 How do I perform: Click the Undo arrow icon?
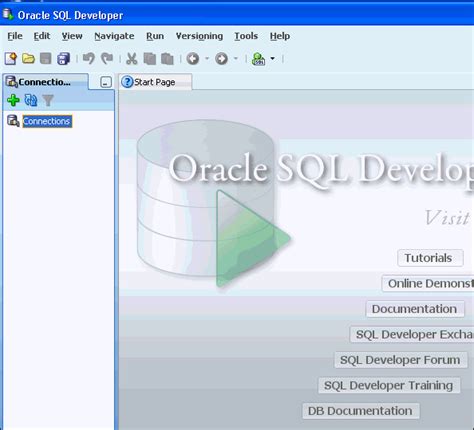(89, 59)
